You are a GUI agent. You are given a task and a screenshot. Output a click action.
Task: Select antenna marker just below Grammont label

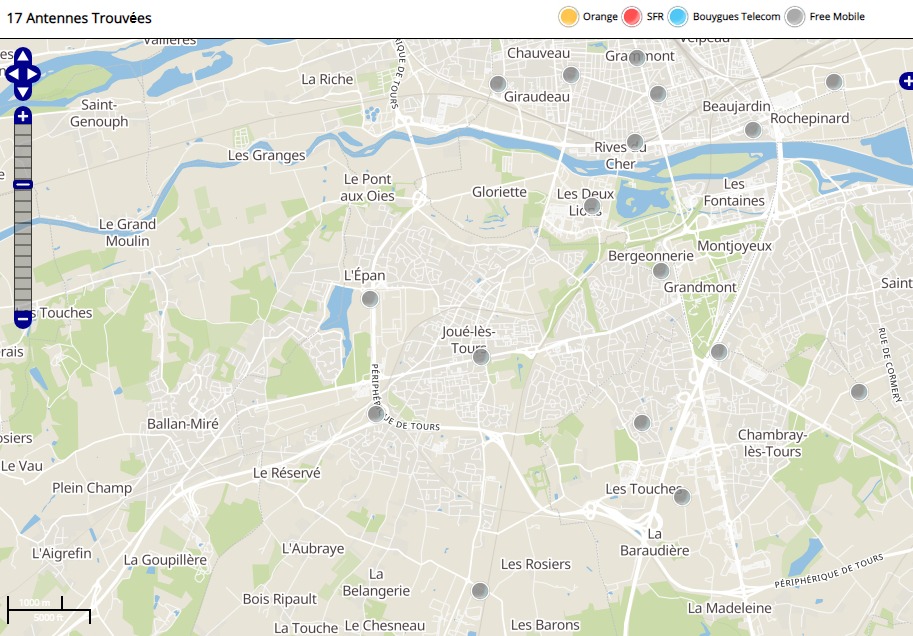tap(658, 93)
